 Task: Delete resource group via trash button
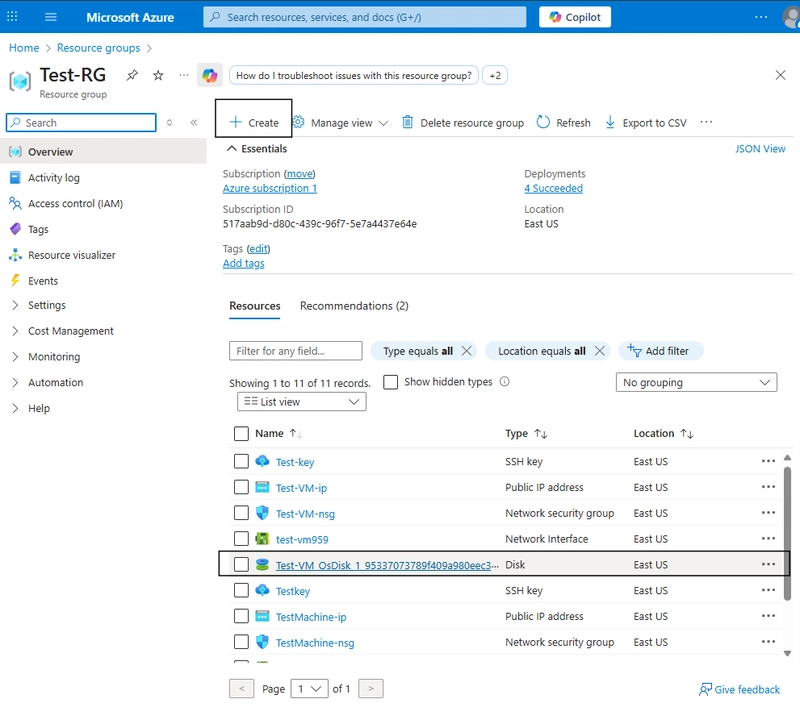click(x=463, y=122)
